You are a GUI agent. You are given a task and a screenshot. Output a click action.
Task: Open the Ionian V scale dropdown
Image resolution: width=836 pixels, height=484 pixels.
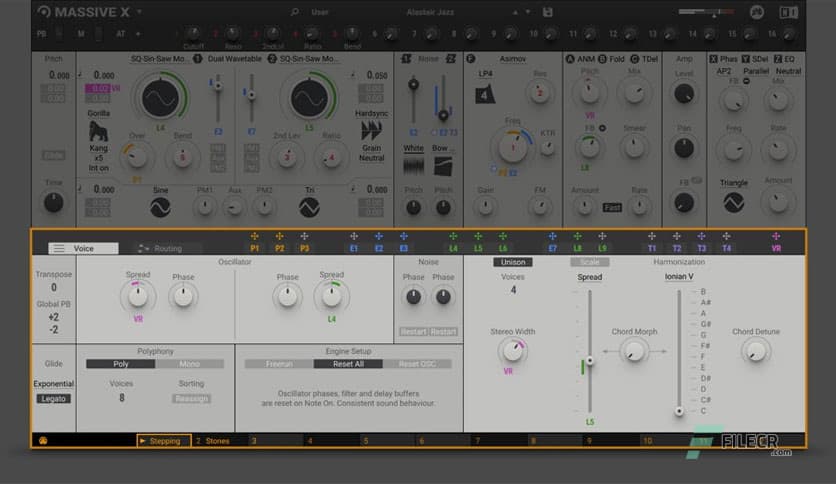(679, 277)
